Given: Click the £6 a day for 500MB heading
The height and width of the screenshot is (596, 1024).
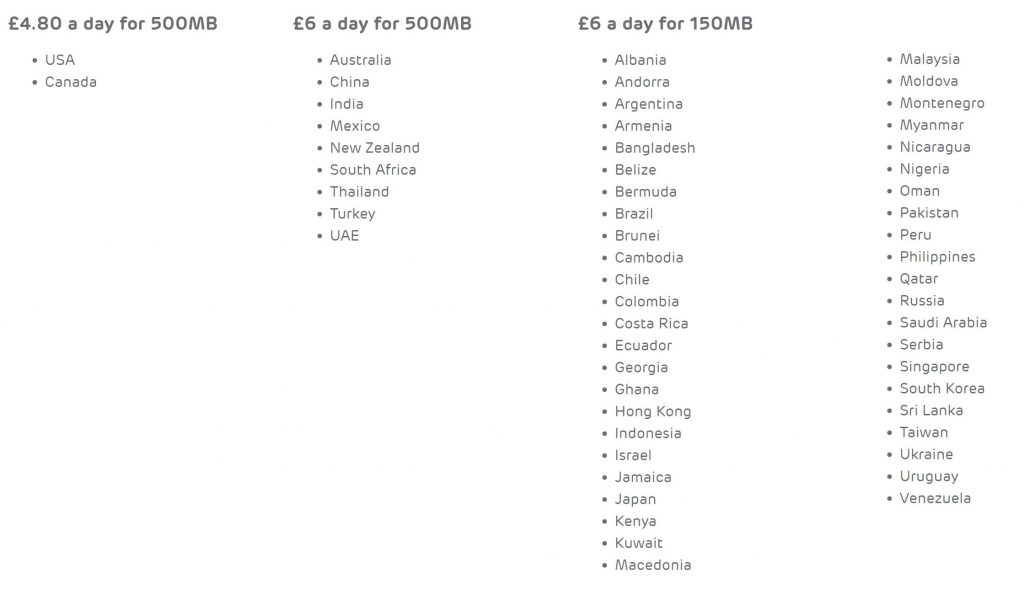Looking at the screenshot, I should 382,24.
